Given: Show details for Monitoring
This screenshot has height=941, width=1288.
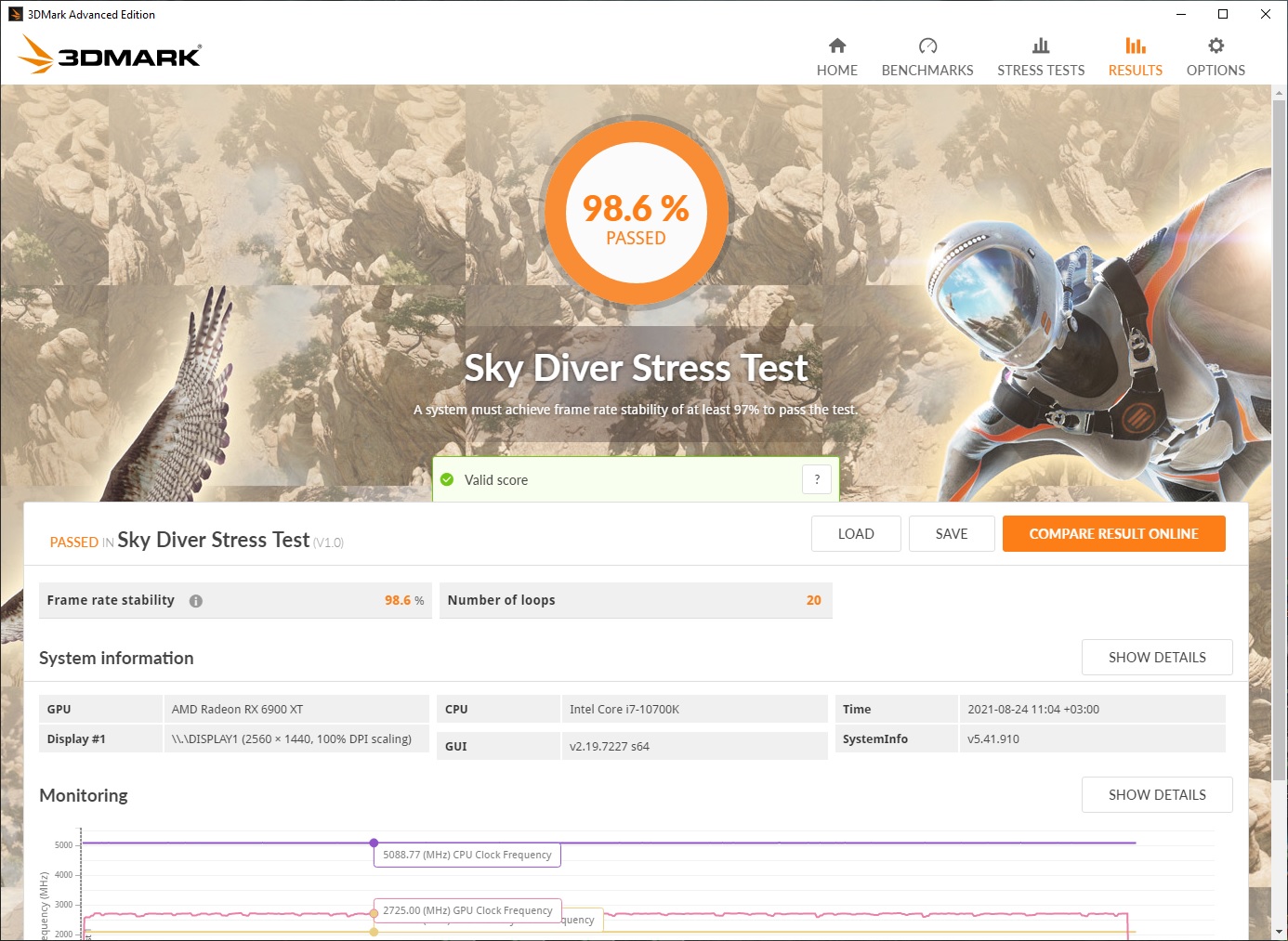Looking at the screenshot, I should pyautogui.click(x=1157, y=795).
